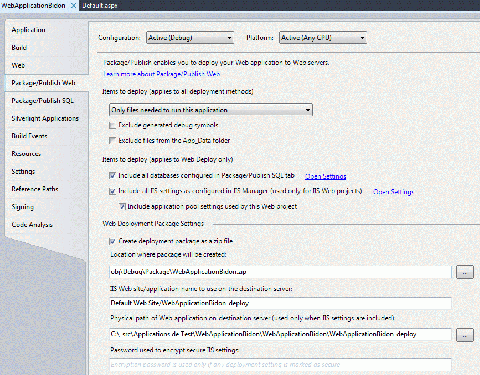Close the WebApplicationBidon tab
The width and height of the screenshot is (480, 375).
(73, 5)
